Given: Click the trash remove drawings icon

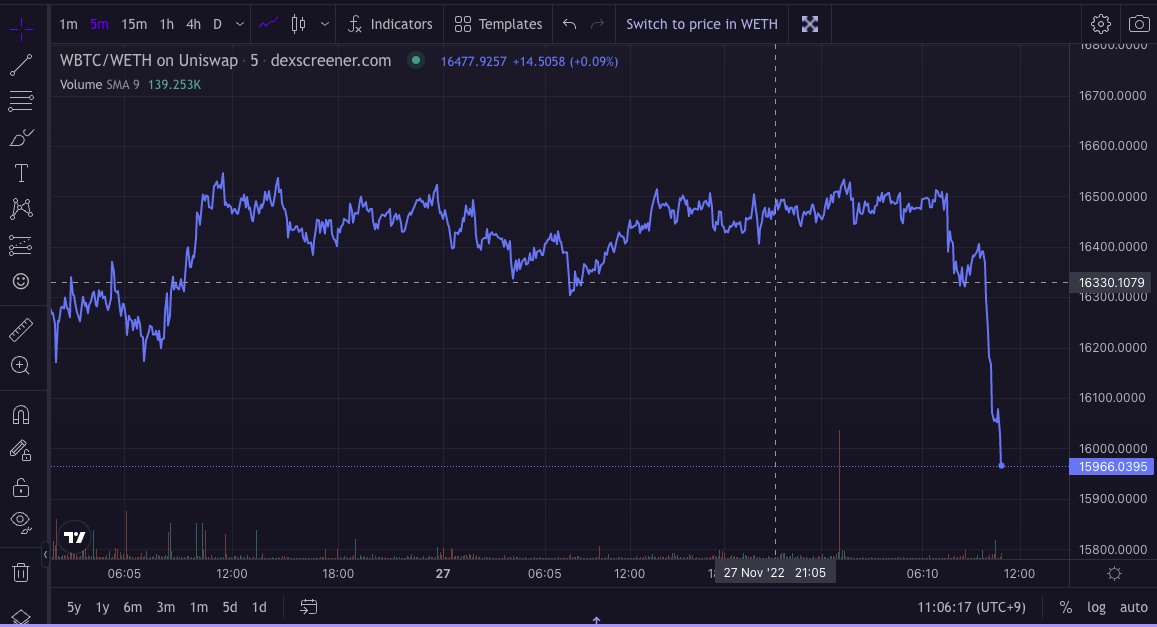Looking at the screenshot, I should [x=21, y=572].
